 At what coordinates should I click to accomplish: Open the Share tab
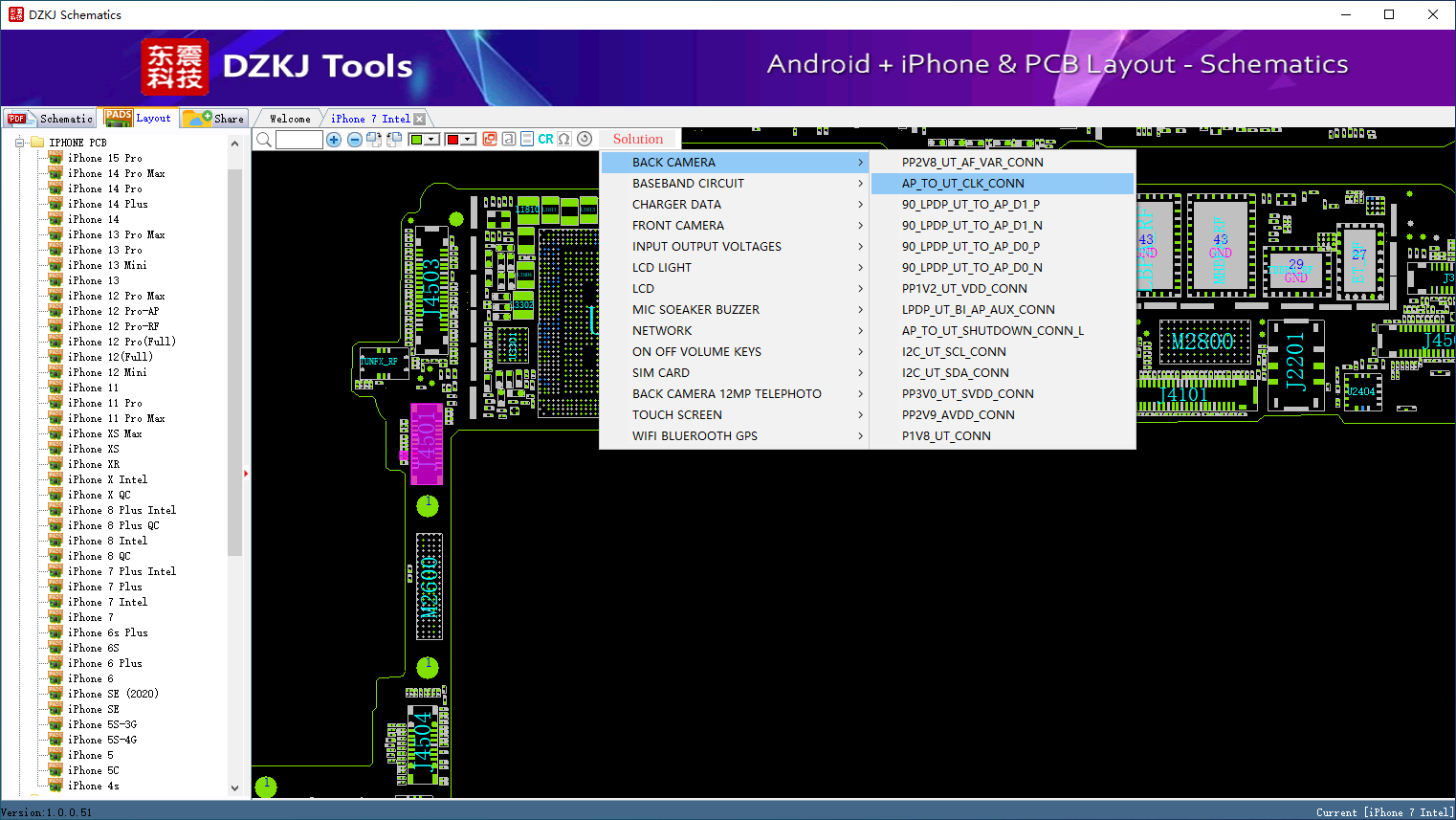pyautogui.click(x=214, y=119)
